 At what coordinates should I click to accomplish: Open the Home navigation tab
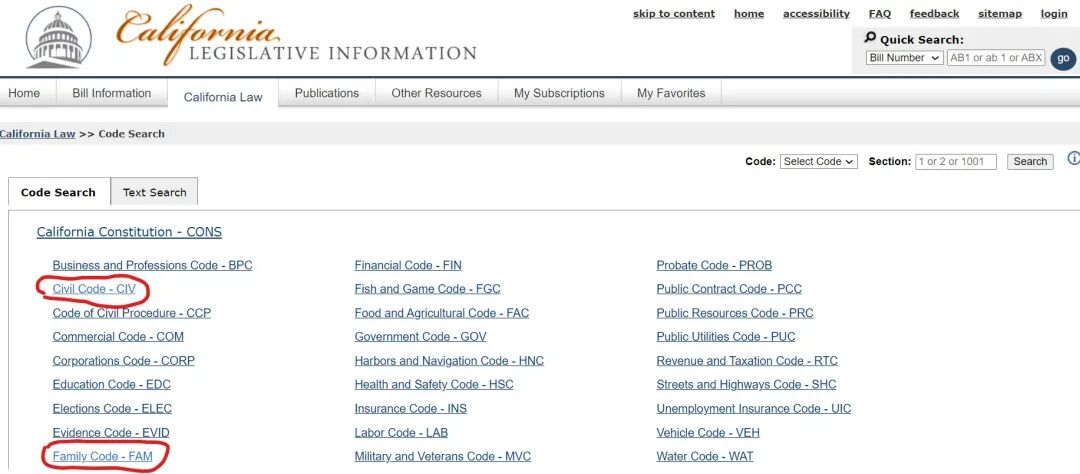tap(24, 93)
